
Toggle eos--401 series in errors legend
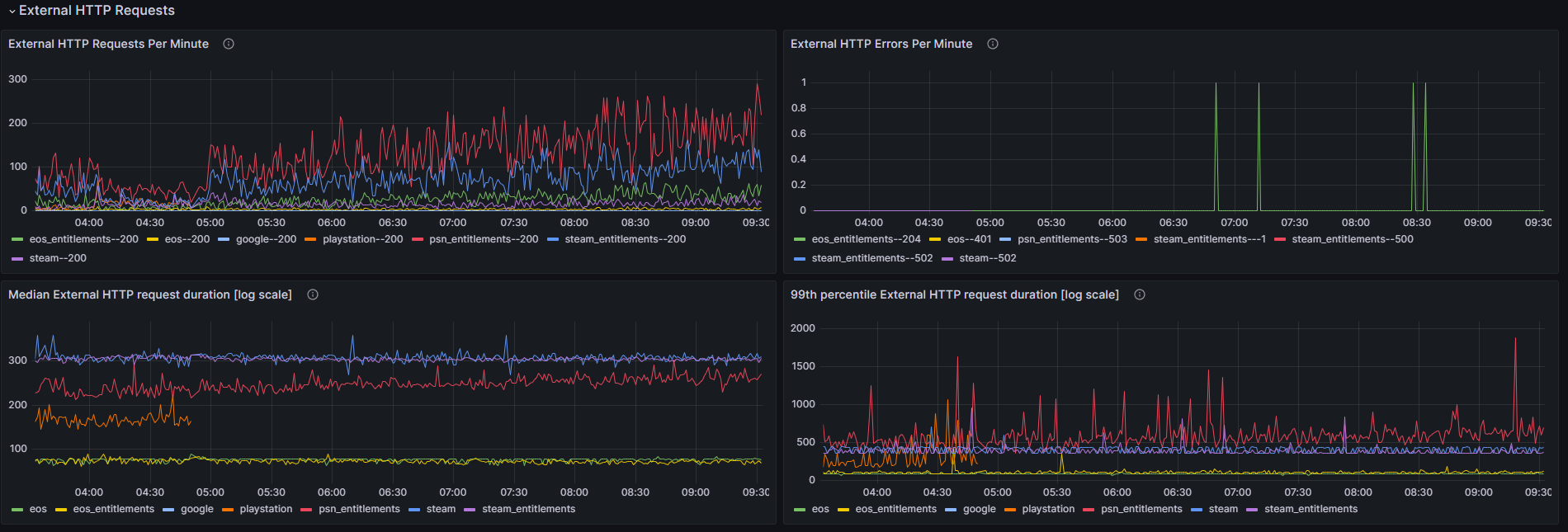tap(969, 239)
